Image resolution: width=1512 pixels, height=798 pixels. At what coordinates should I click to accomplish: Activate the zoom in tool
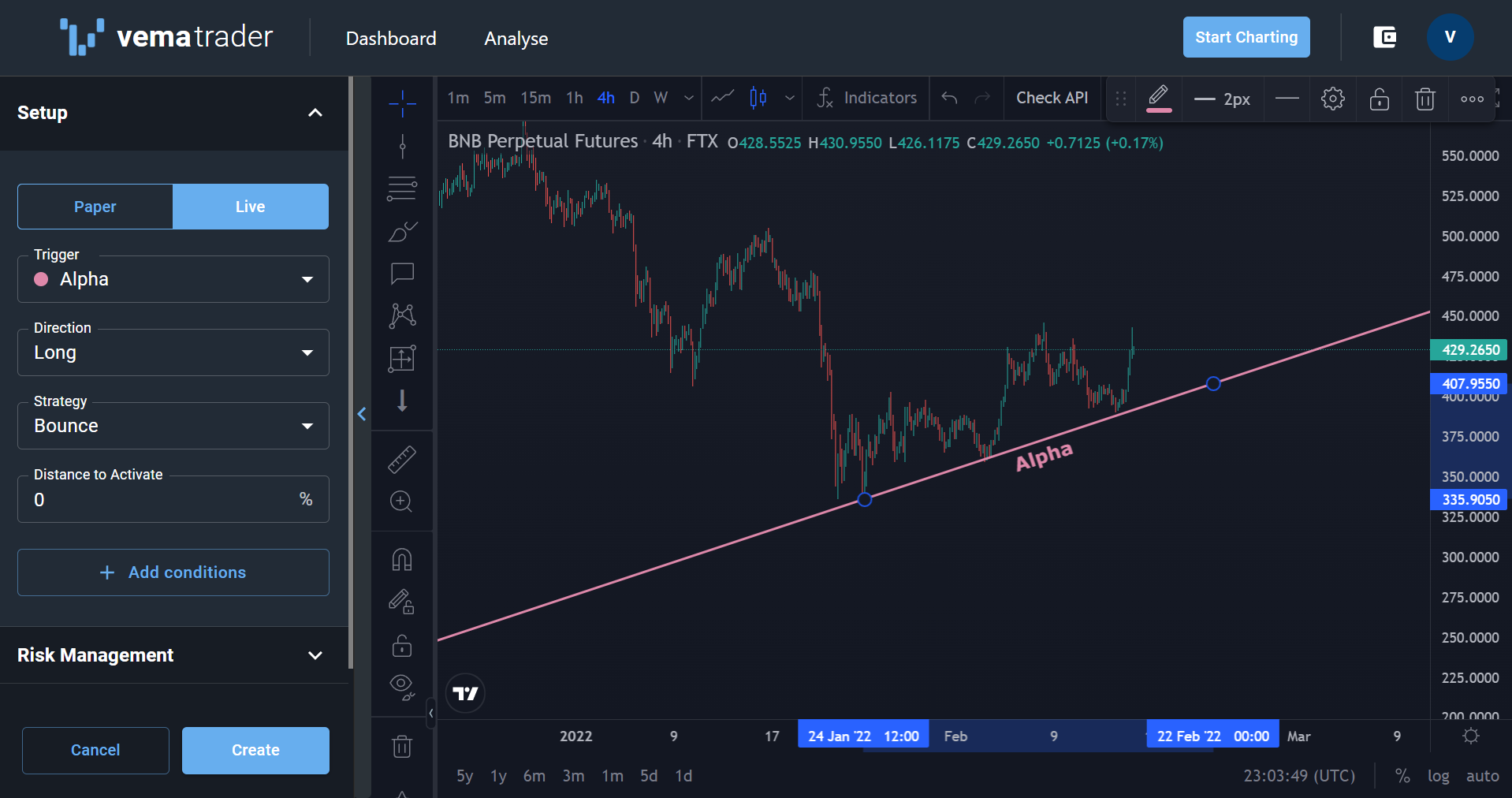(402, 502)
